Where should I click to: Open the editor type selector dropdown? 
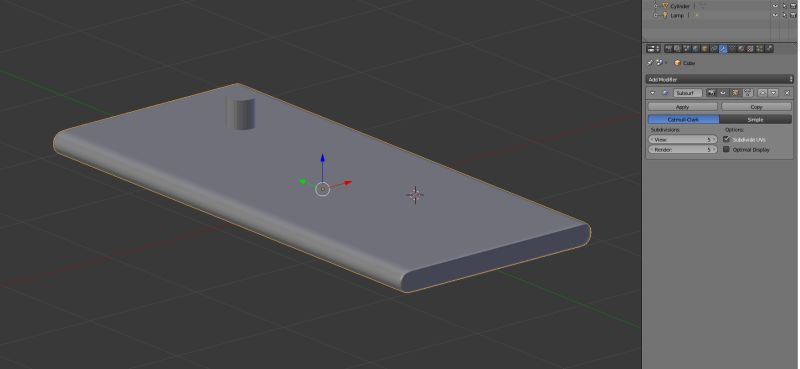click(654, 48)
